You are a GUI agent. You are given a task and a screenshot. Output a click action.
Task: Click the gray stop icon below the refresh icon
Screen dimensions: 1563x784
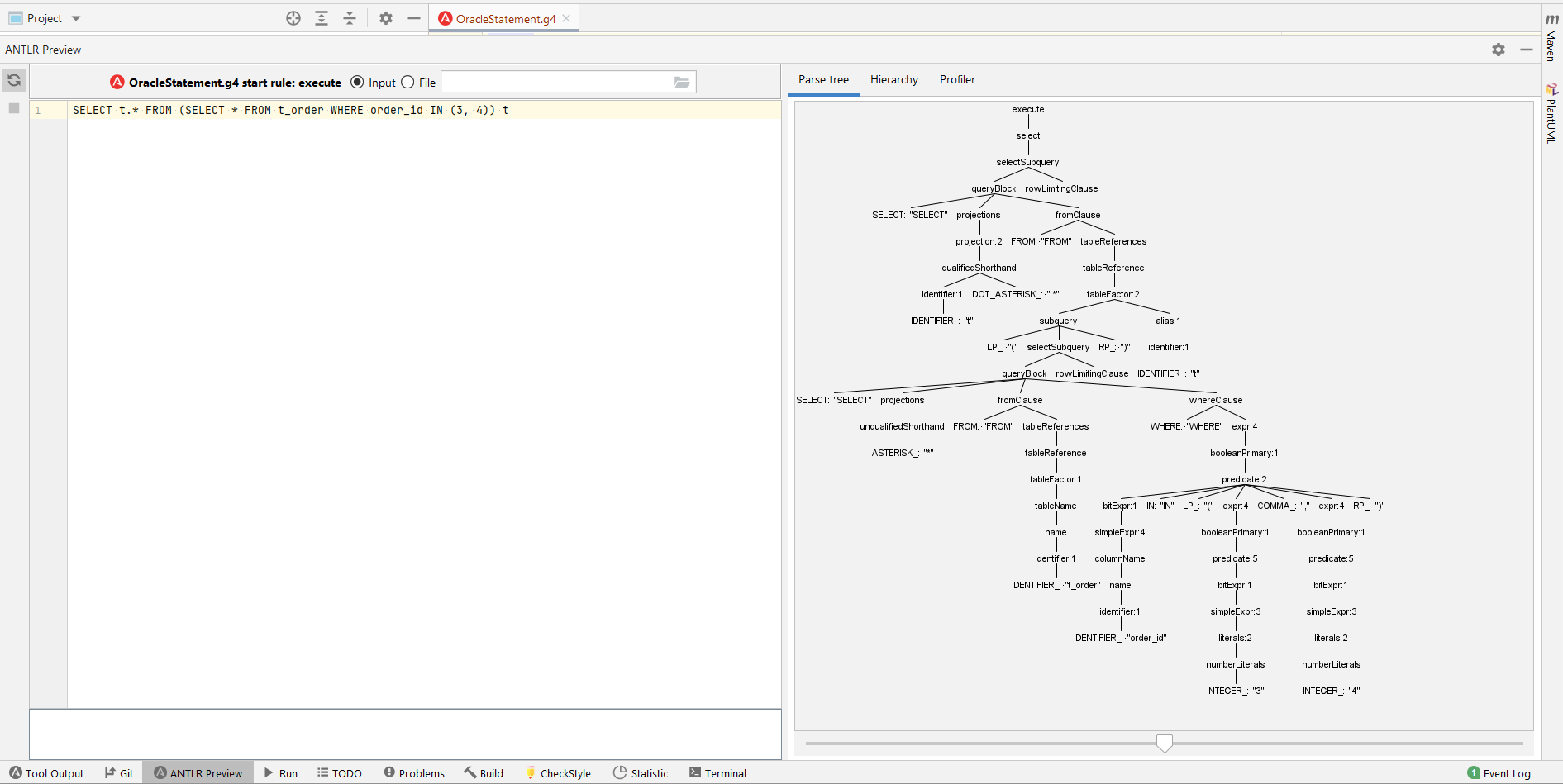[13, 108]
